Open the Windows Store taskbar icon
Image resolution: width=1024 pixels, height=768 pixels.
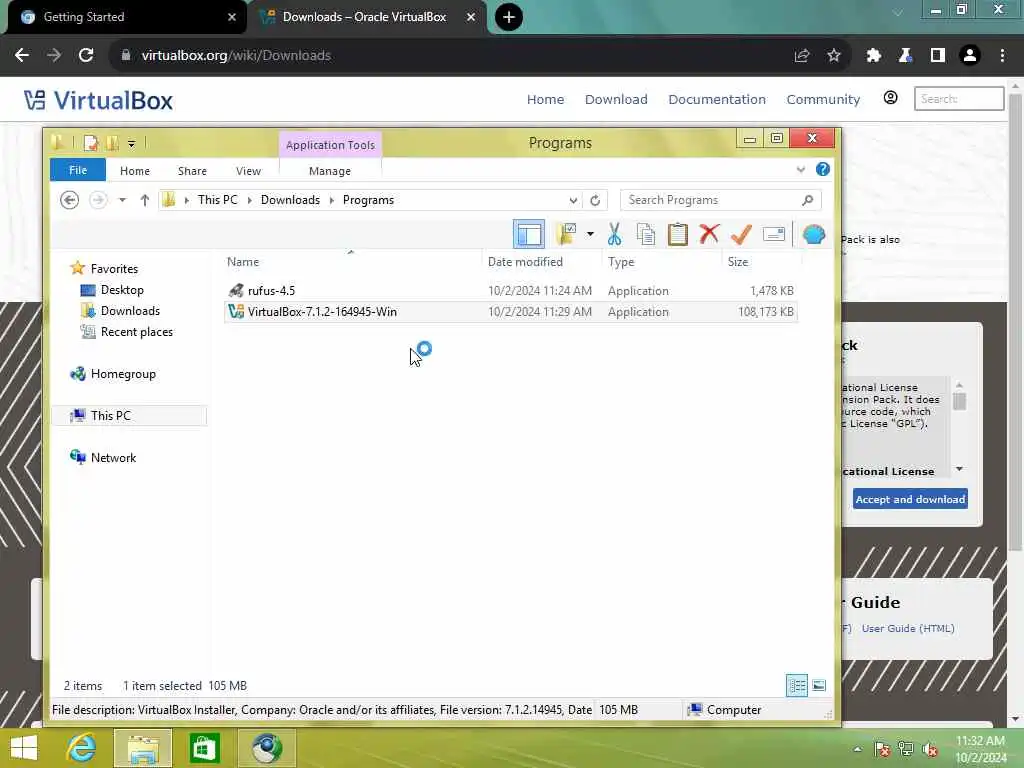click(x=204, y=748)
